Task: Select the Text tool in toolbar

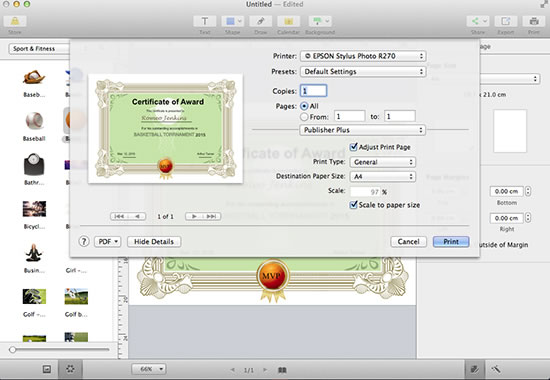Action: 204,21
